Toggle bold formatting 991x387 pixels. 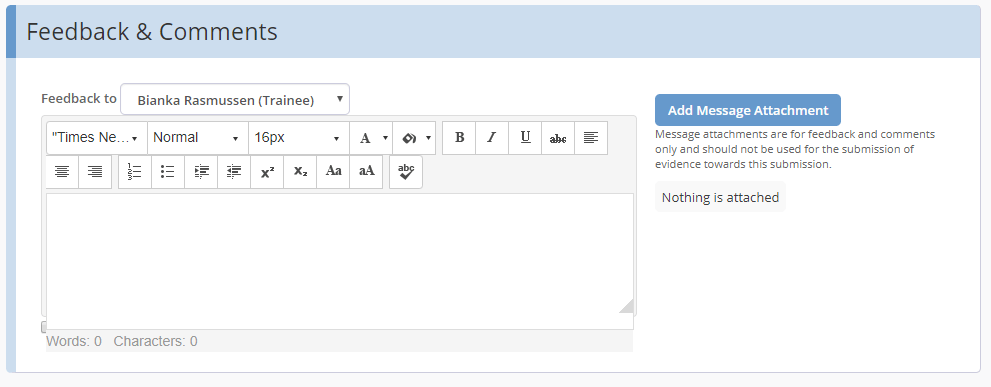coord(459,138)
